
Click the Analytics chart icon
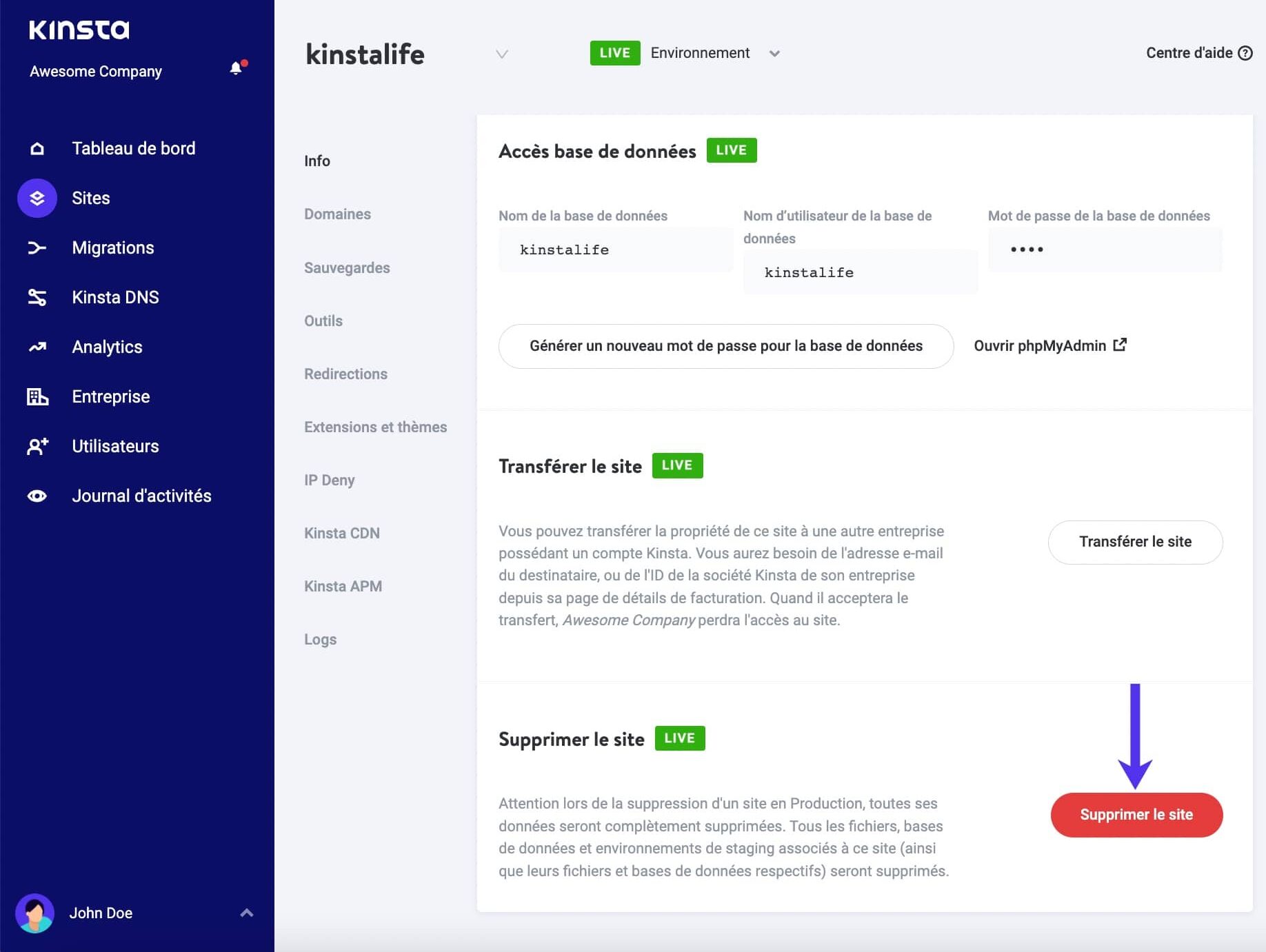(x=37, y=347)
